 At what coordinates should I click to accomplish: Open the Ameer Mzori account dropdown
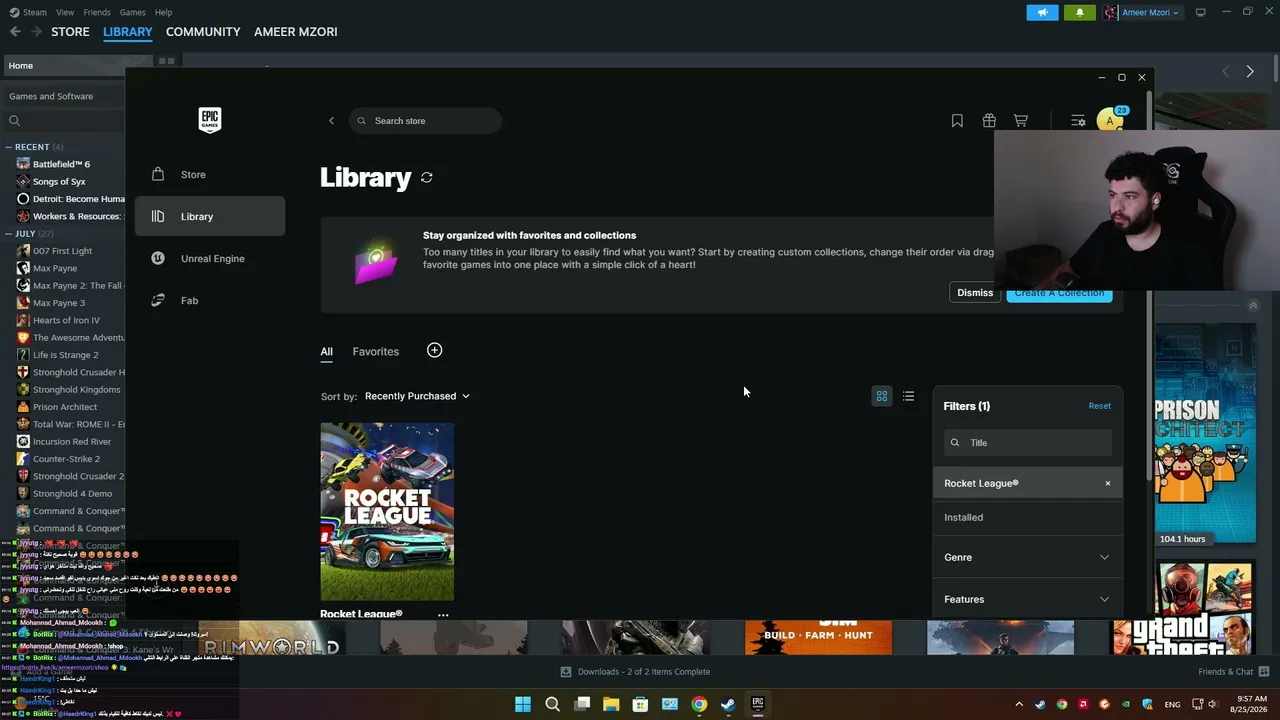point(1142,12)
